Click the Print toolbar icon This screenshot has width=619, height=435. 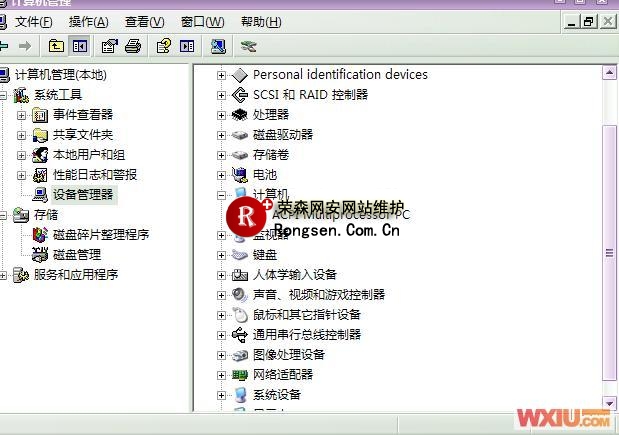pyautogui.click(x=133, y=46)
